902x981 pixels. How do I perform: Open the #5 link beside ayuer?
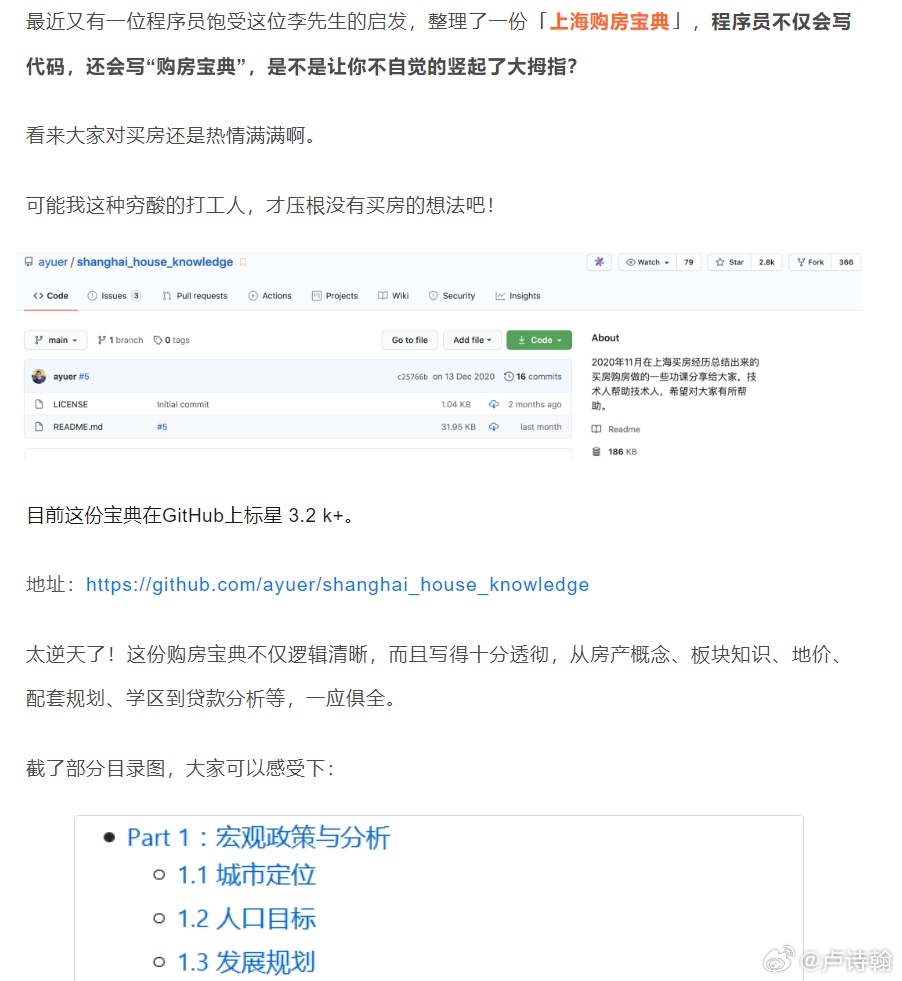click(x=84, y=377)
